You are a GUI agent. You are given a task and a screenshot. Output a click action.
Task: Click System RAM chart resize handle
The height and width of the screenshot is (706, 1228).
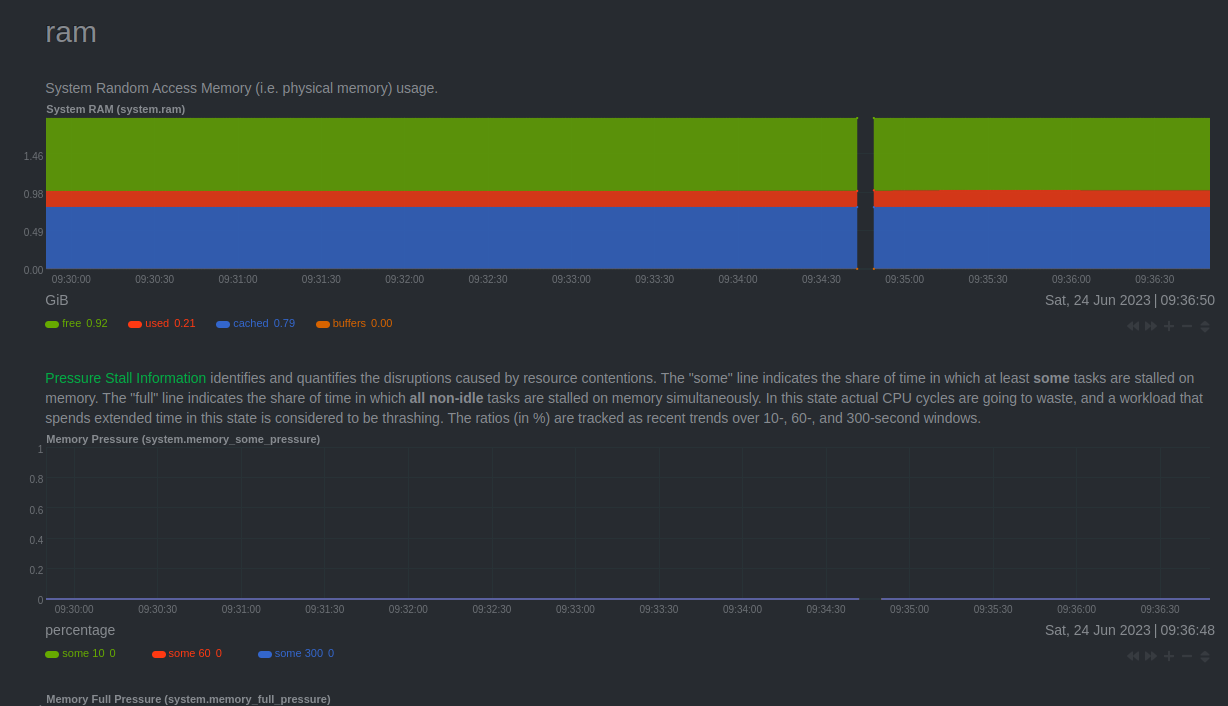coord(1205,326)
